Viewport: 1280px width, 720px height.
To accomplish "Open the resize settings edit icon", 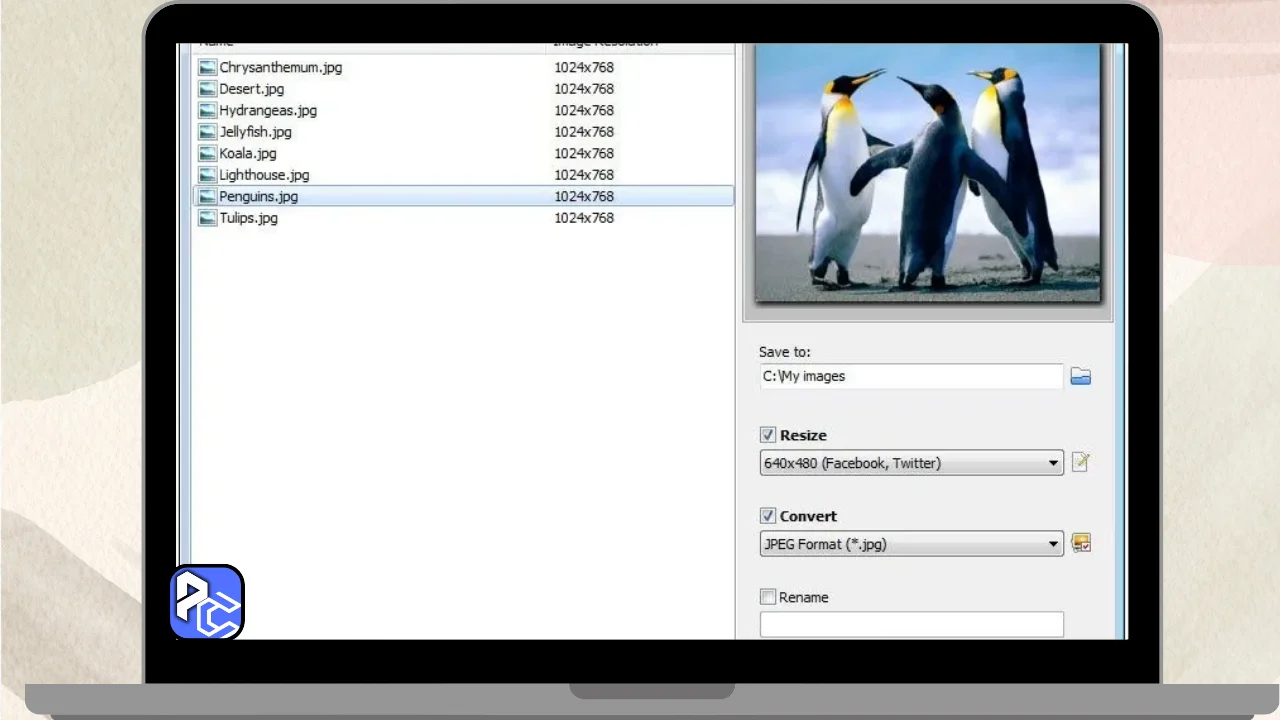I will point(1080,462).
